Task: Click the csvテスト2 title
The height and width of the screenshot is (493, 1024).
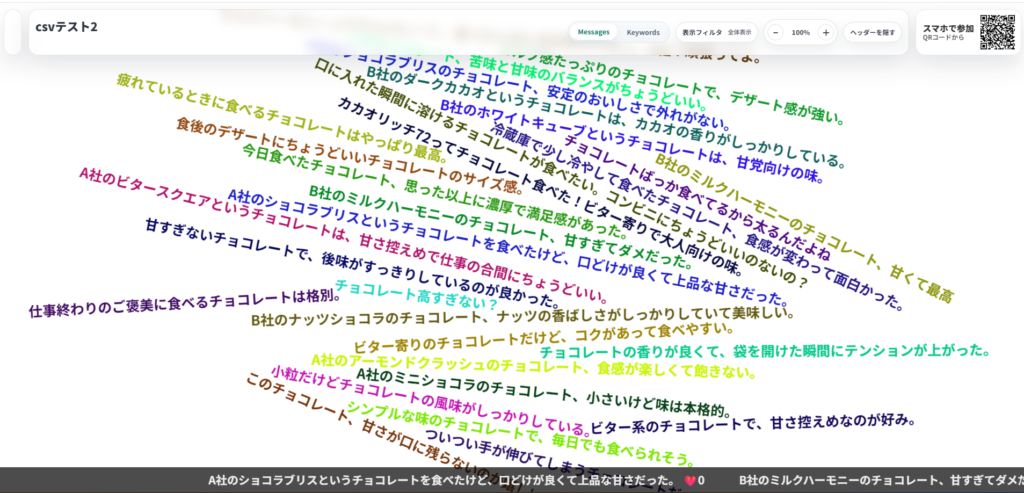Action: coord(67,27)
